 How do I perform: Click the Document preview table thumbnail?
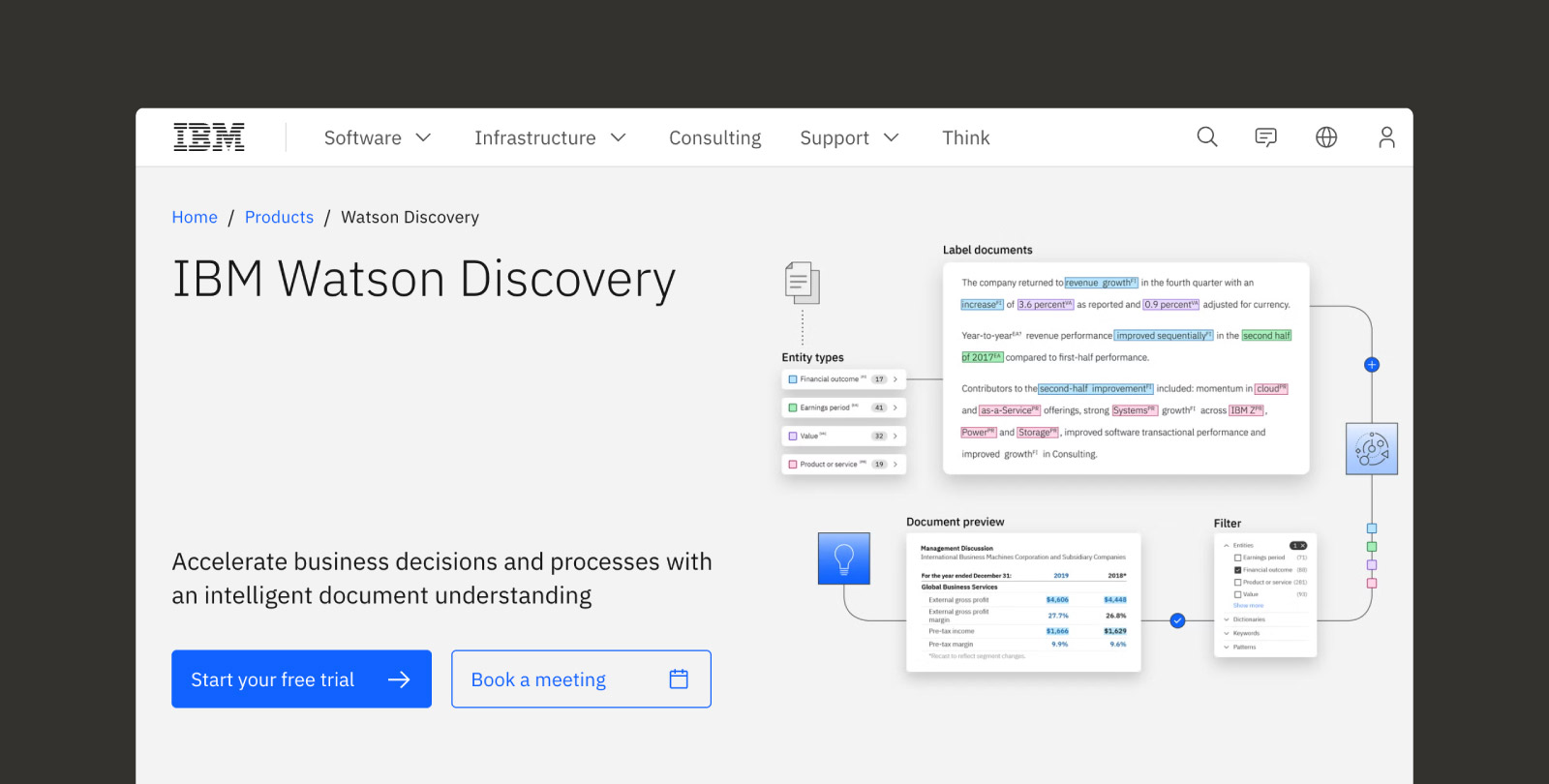click(x=1023, y=602)
